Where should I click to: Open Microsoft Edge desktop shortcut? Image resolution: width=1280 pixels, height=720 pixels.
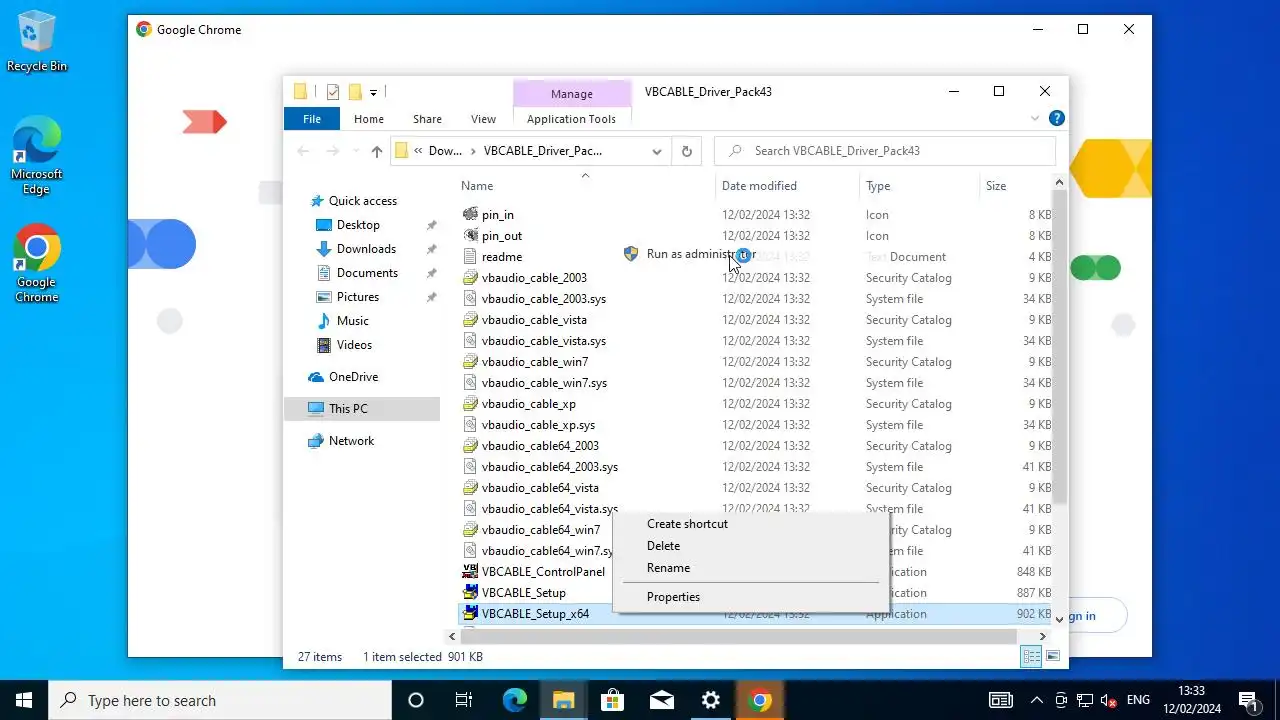[37, 155]
